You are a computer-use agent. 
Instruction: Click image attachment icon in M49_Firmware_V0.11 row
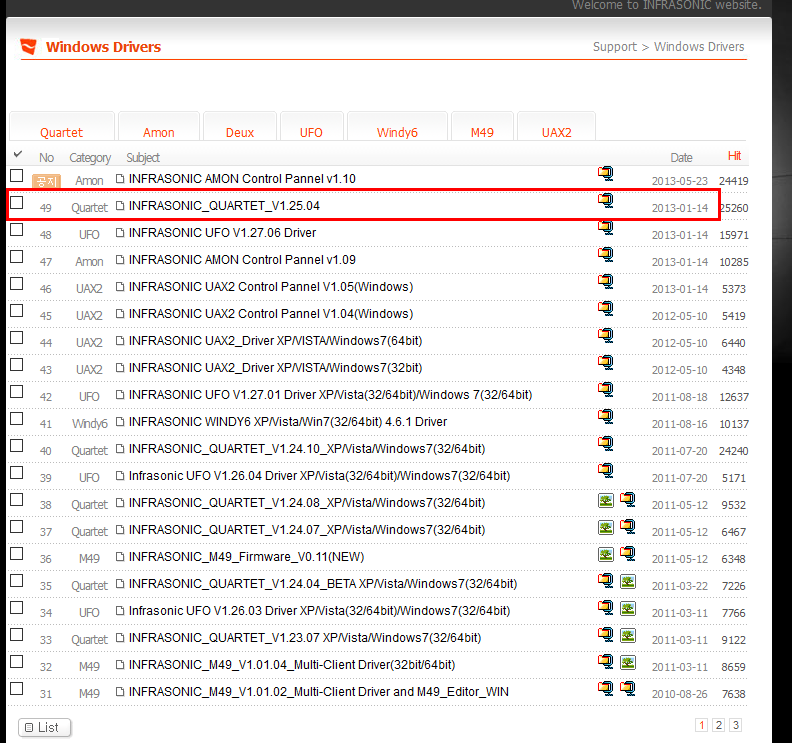coord(606,555)
